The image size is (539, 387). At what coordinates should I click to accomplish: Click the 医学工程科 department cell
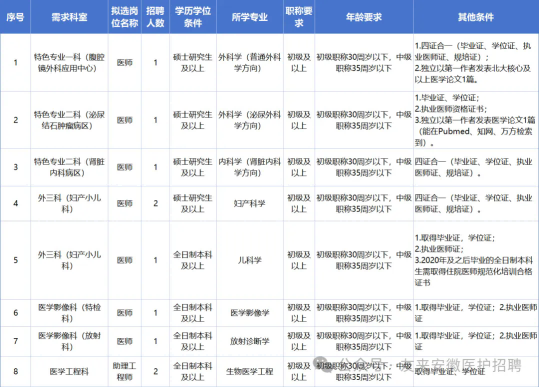pyautogui.click(x=69, y=372)
